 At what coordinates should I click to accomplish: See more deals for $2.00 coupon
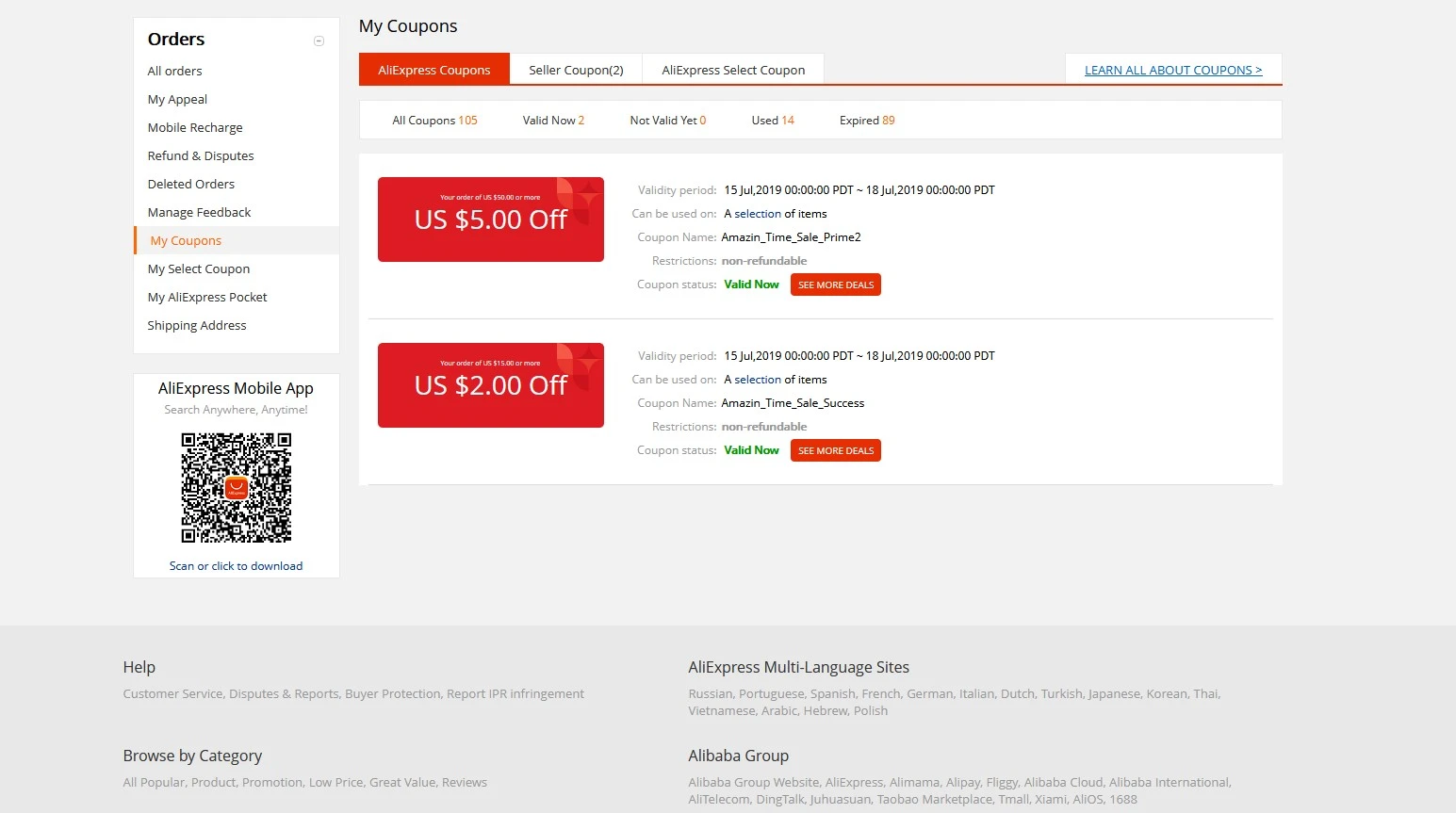click(836, 450)
